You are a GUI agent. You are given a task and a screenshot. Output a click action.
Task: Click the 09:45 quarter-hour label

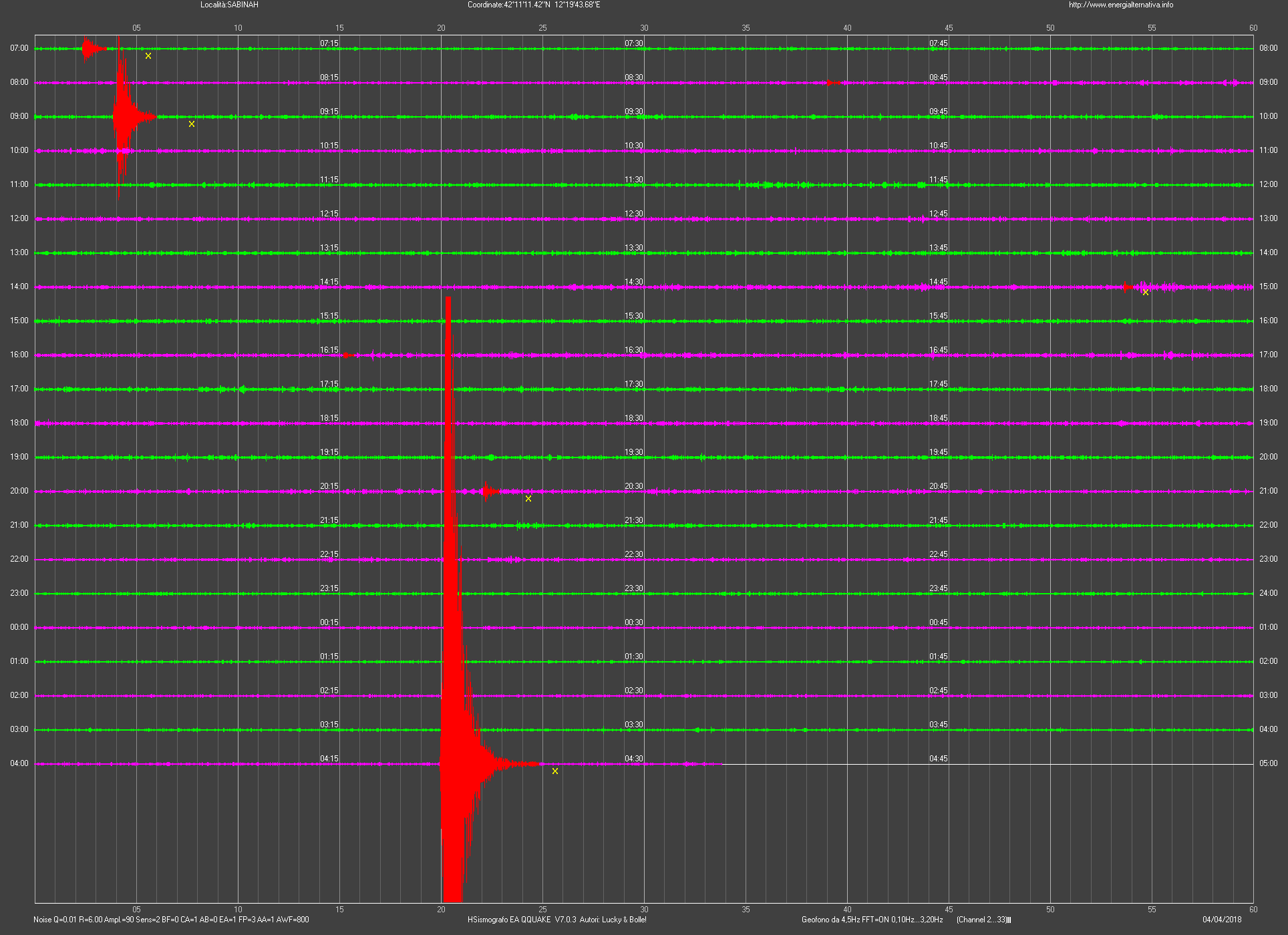(939, 112)
